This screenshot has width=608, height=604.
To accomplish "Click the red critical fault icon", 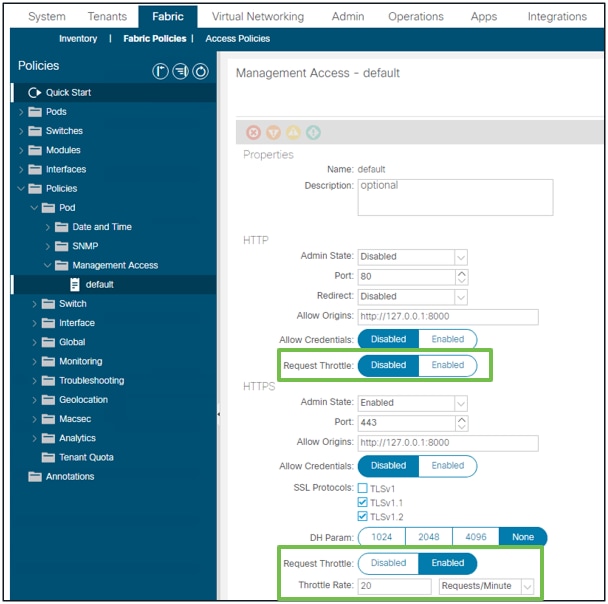I will [254, 133].
